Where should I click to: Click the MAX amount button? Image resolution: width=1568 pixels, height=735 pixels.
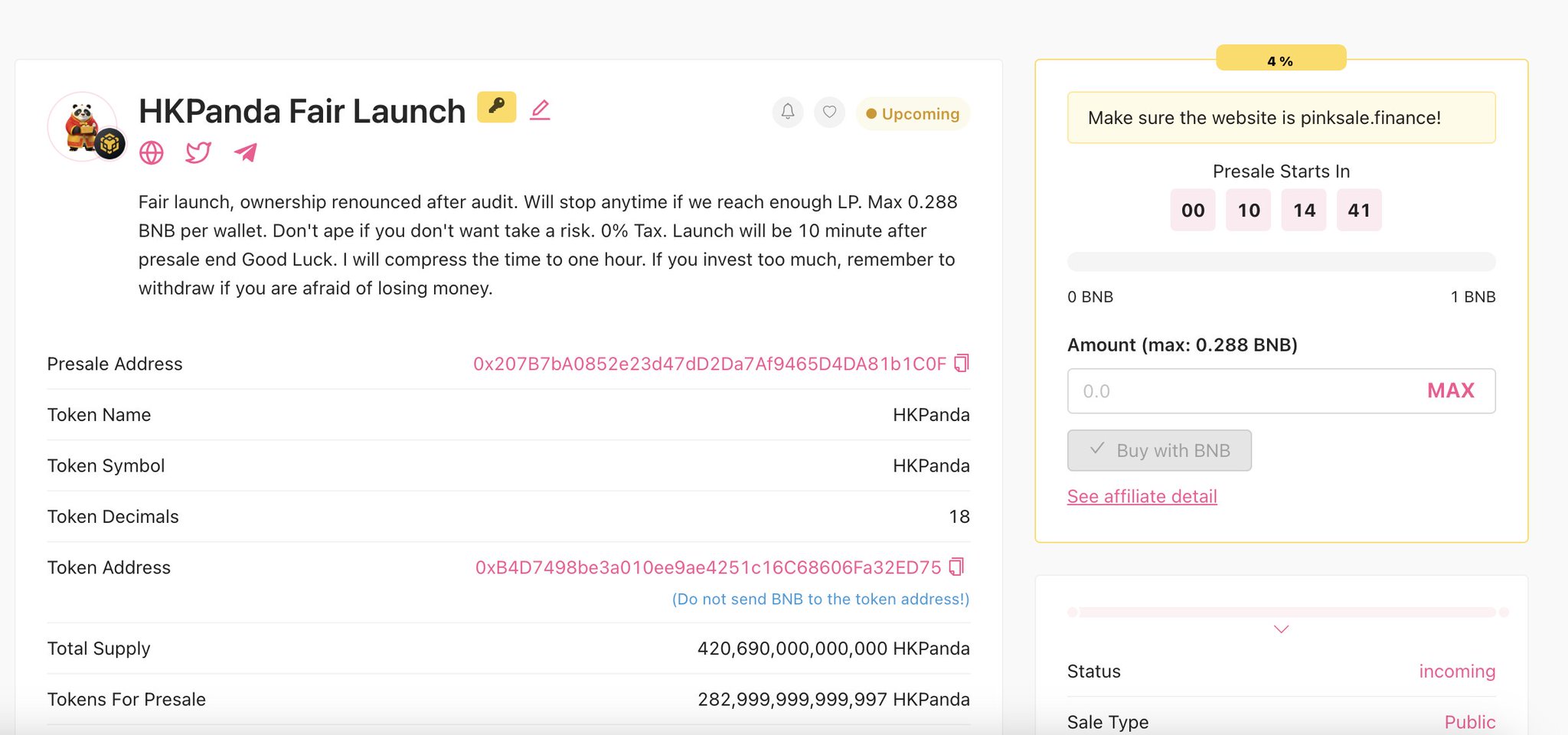[1450, 390]
